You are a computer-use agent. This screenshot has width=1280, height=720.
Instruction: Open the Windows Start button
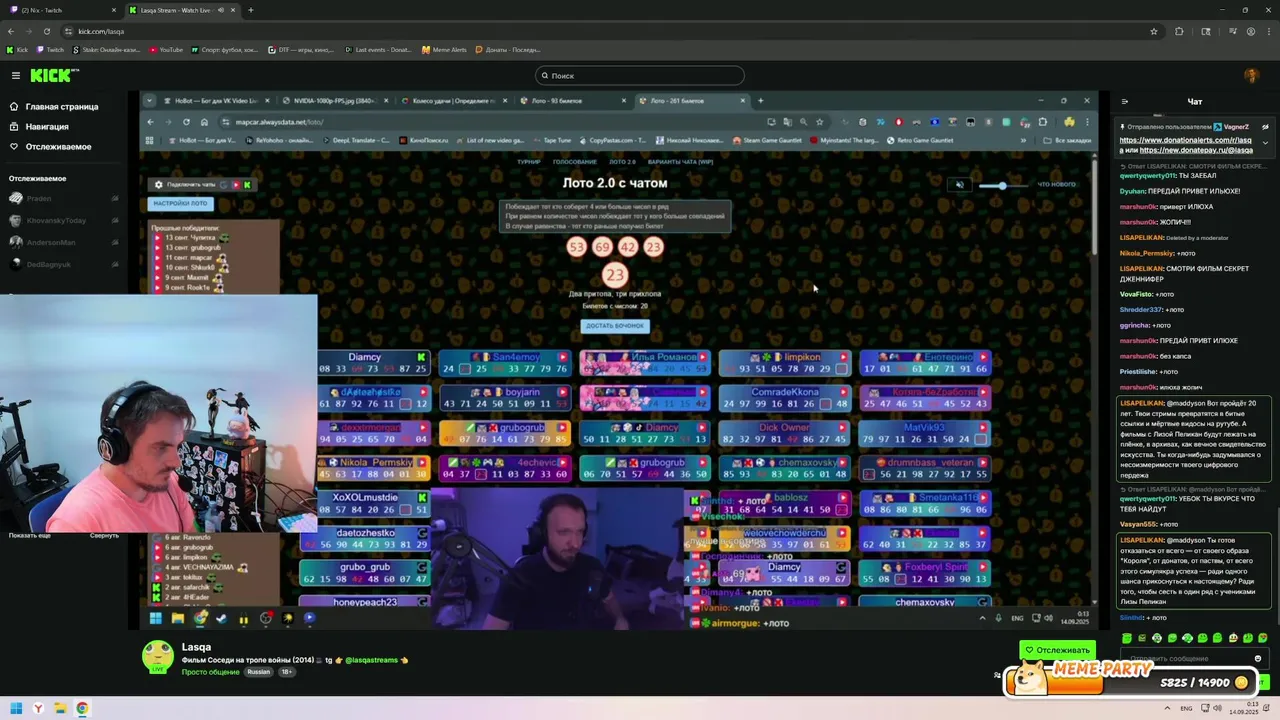(15, 708)
